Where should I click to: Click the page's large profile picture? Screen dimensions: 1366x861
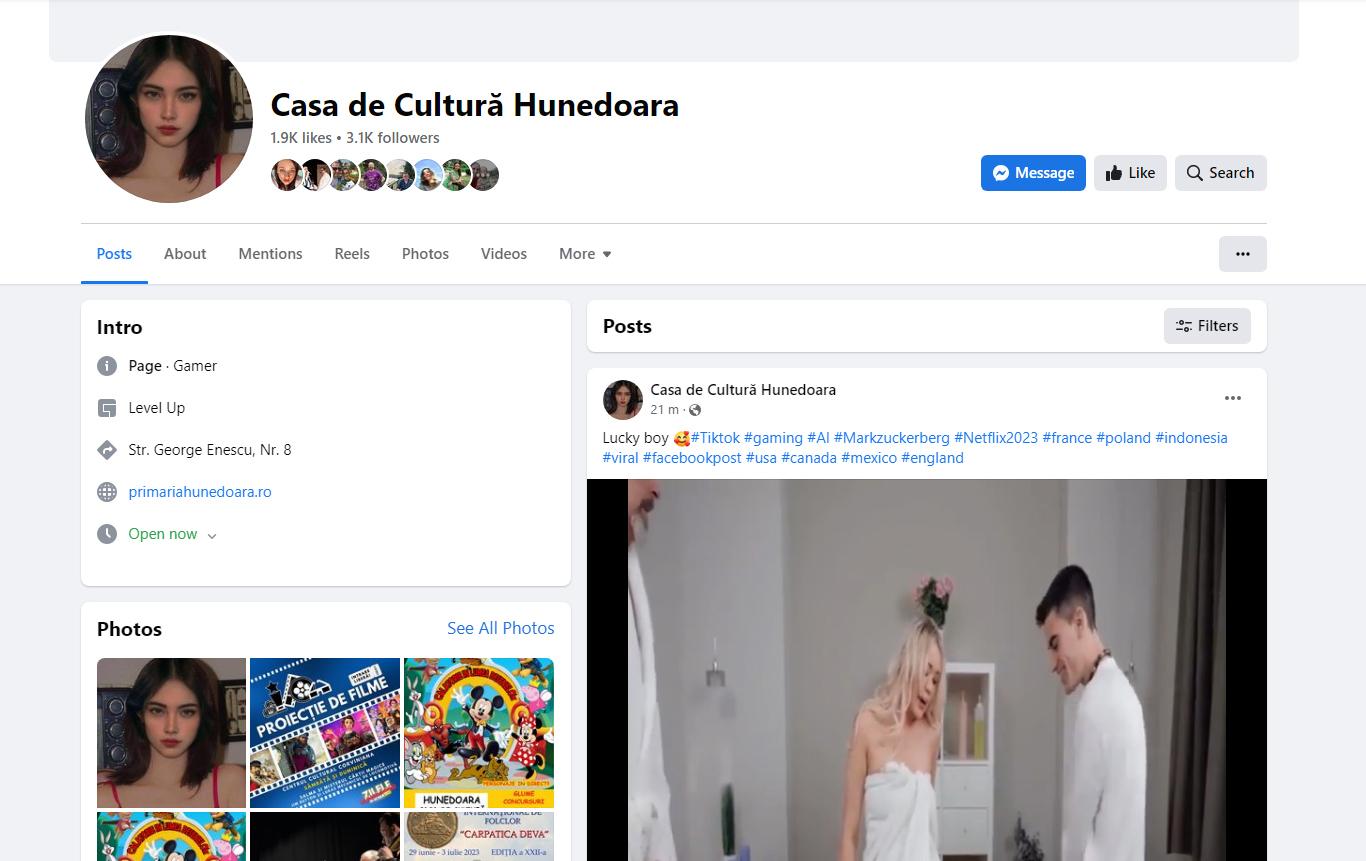coord(169,119)
